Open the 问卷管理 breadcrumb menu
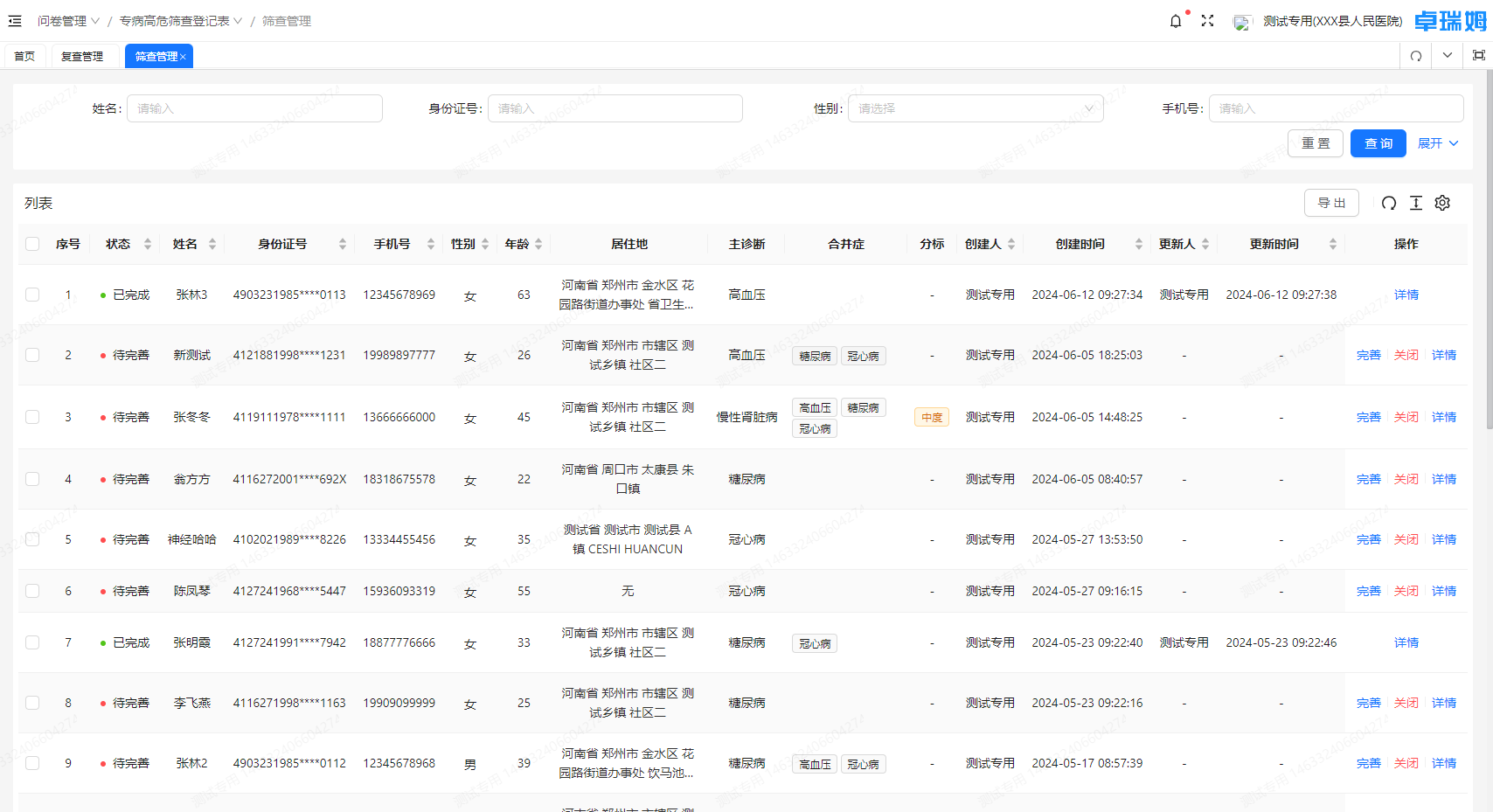The width and height of the screenshot is (1493, 812). coord(68,21)
